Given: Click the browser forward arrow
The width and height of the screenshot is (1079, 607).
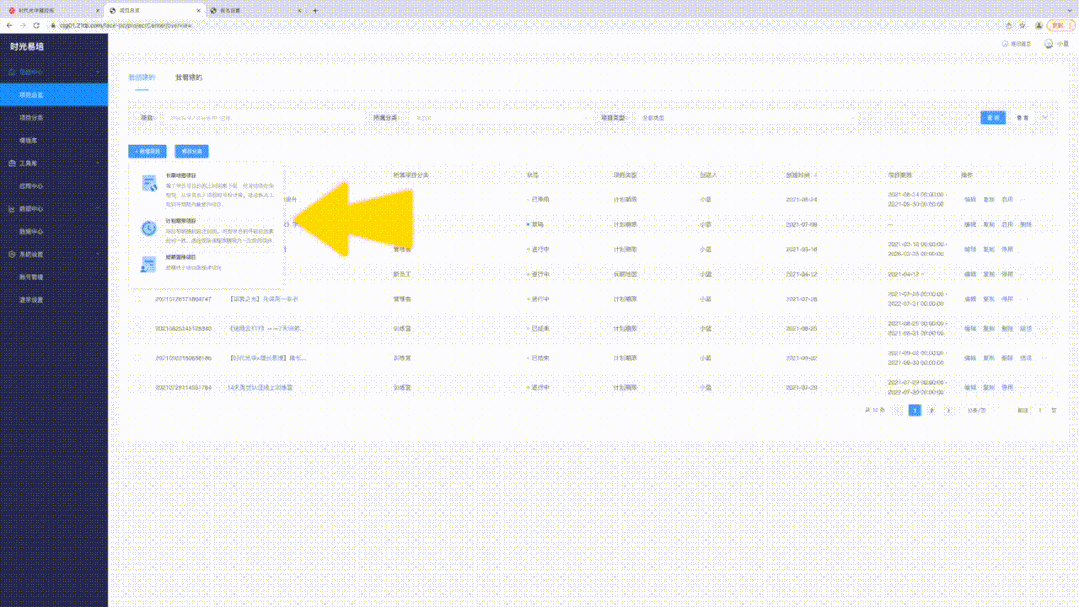Looking at the screenshot, I should tap(23, 25).
